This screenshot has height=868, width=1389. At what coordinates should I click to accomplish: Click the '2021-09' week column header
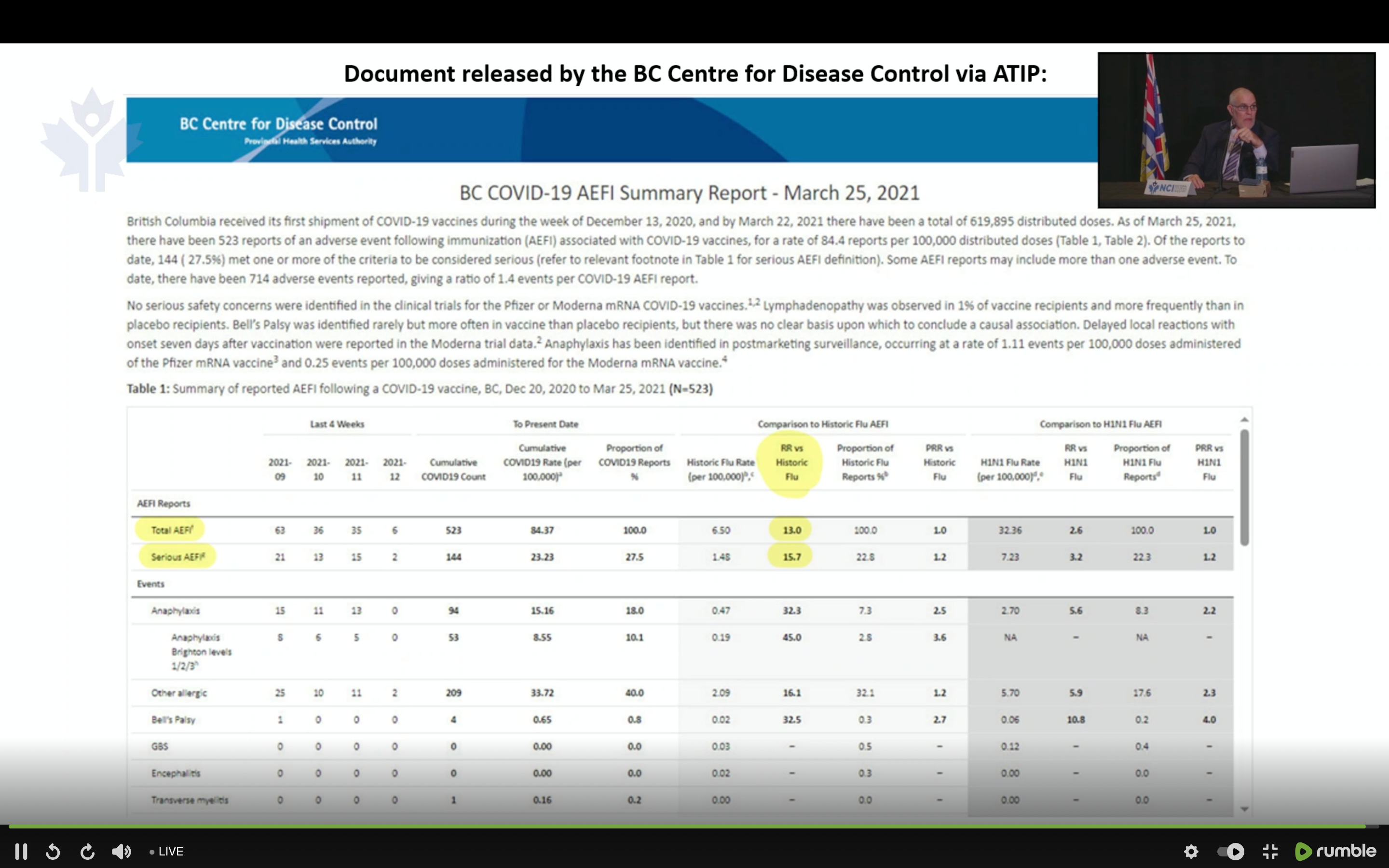tap(280, 470)
